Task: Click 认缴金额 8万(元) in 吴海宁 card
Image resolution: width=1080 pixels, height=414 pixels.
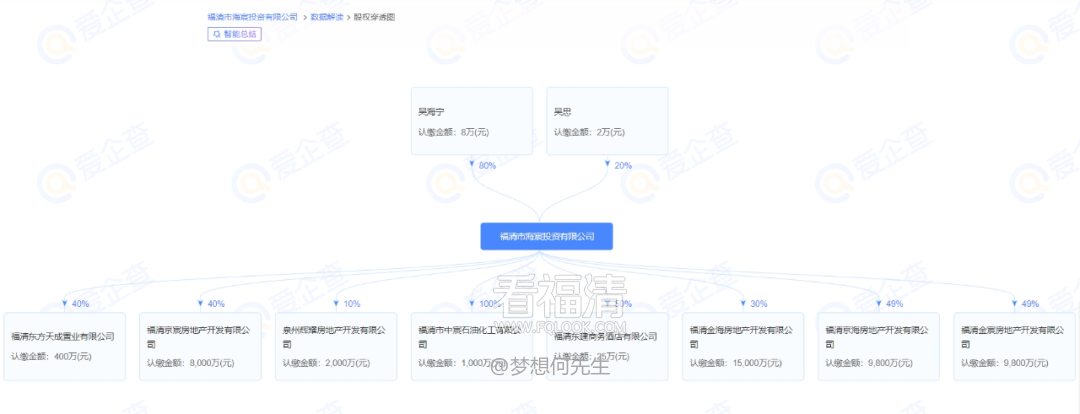Action: (453, 132)
